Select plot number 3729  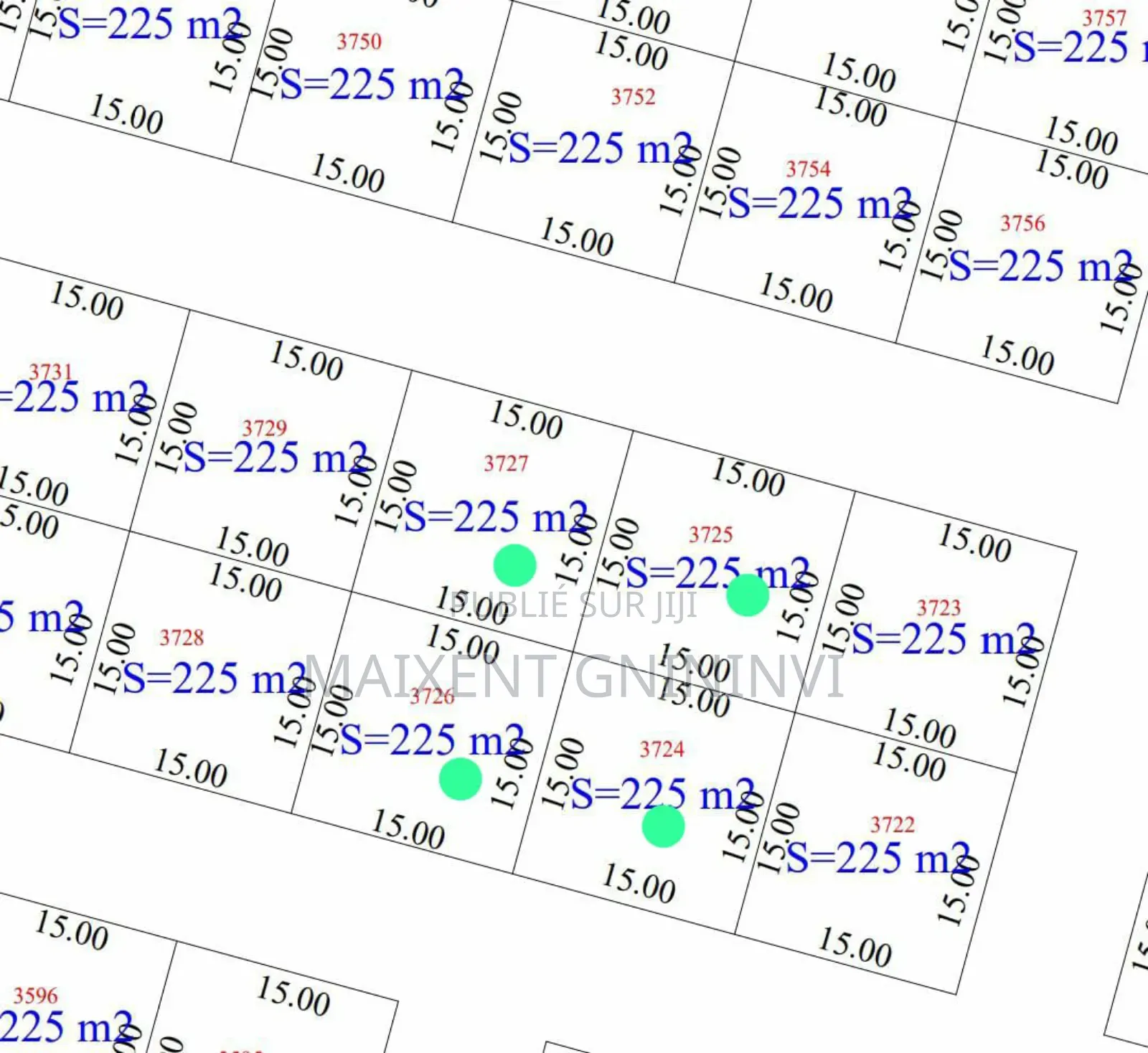point(264,428)
